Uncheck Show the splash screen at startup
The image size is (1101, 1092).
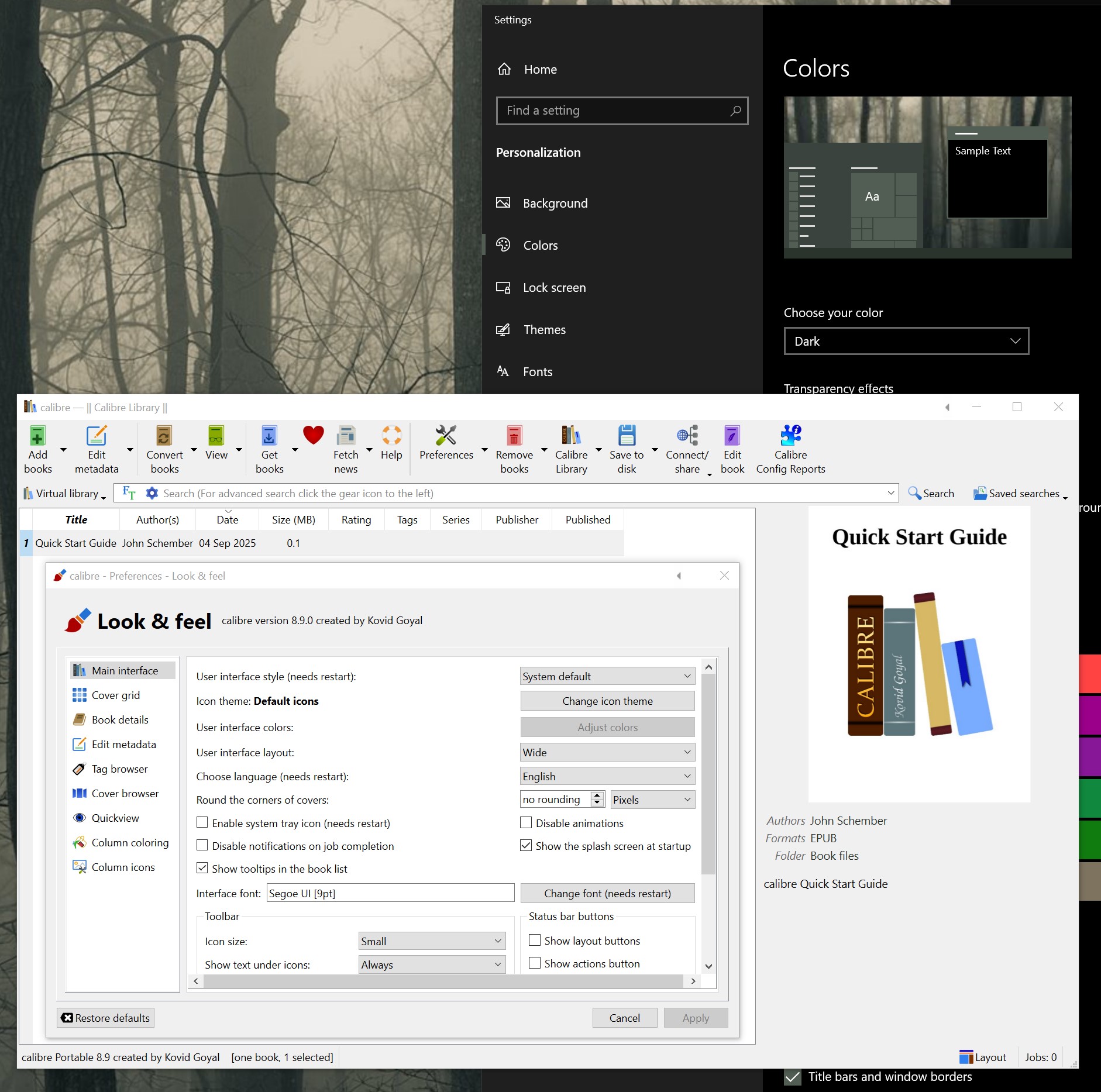(x=526, y=845)
